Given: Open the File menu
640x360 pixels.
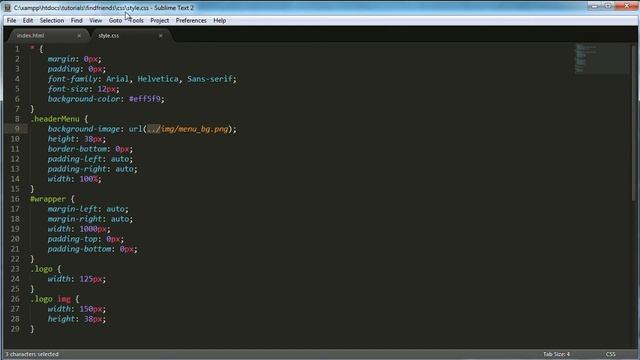Looking at the screenshot, I should 11,20.
